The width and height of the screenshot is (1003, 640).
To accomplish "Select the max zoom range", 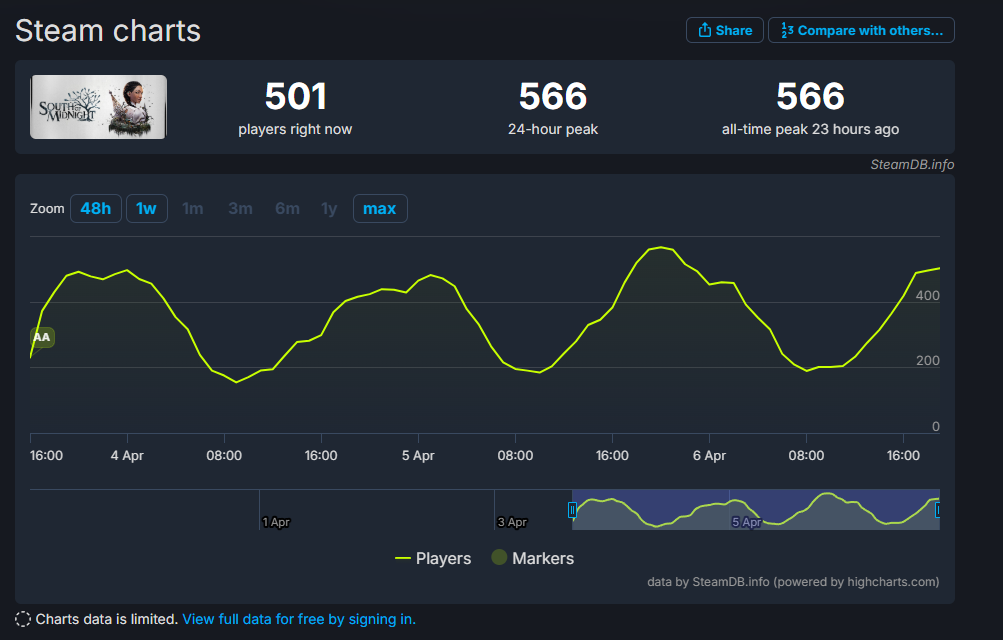I will click(380, 208).
